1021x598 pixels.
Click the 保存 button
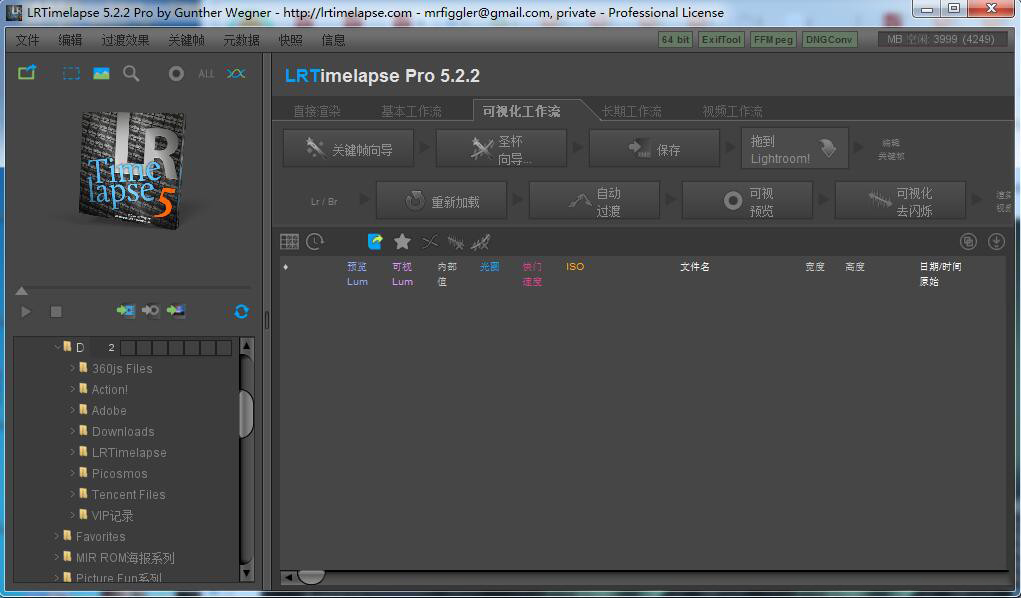click(x=654, y=149)
